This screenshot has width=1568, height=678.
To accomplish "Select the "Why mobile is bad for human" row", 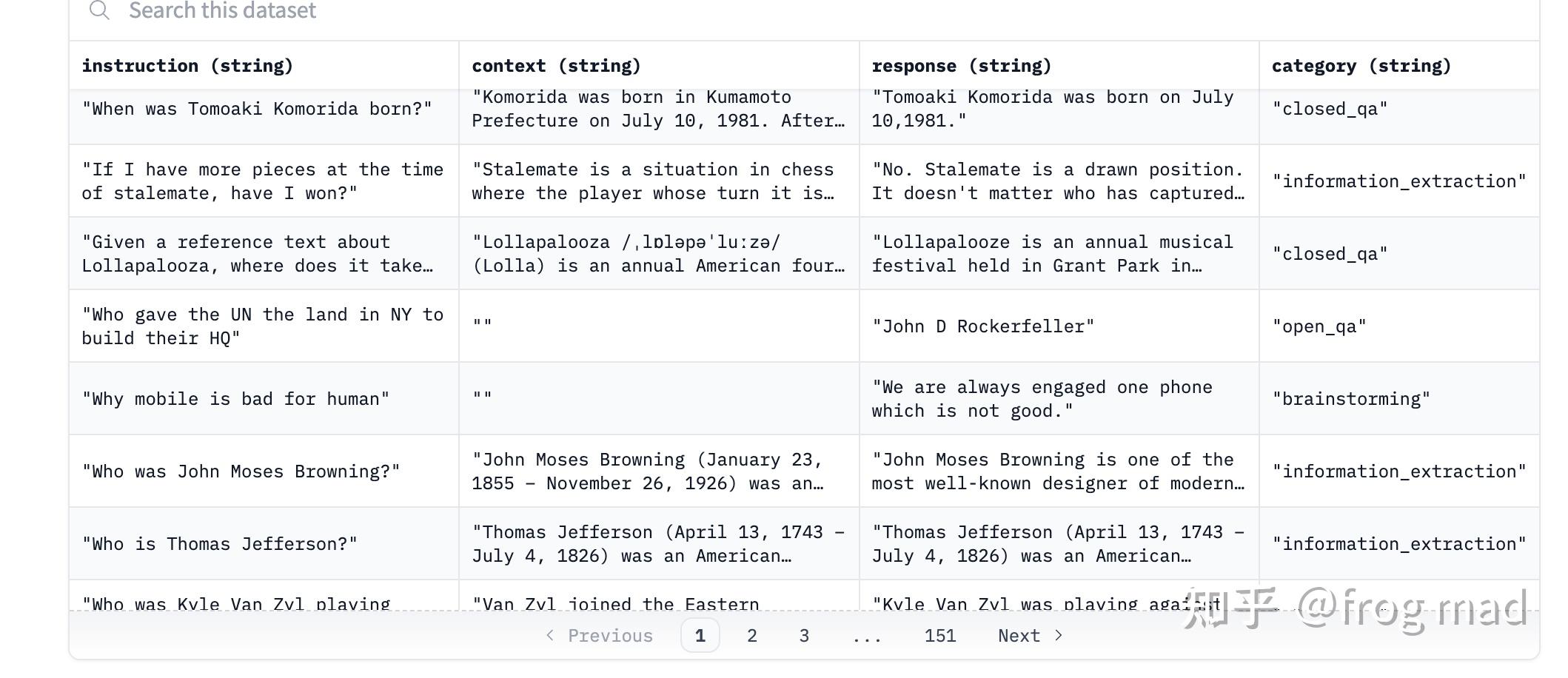I will point(235,399).
